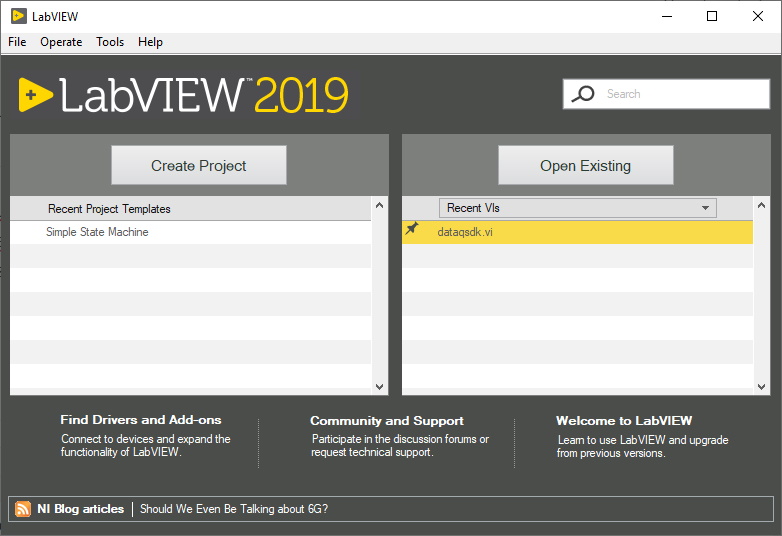This screenshot has height=536, width=782.
Task: Open the dataqsdk.vi recent file
Action: coord(578,232)
